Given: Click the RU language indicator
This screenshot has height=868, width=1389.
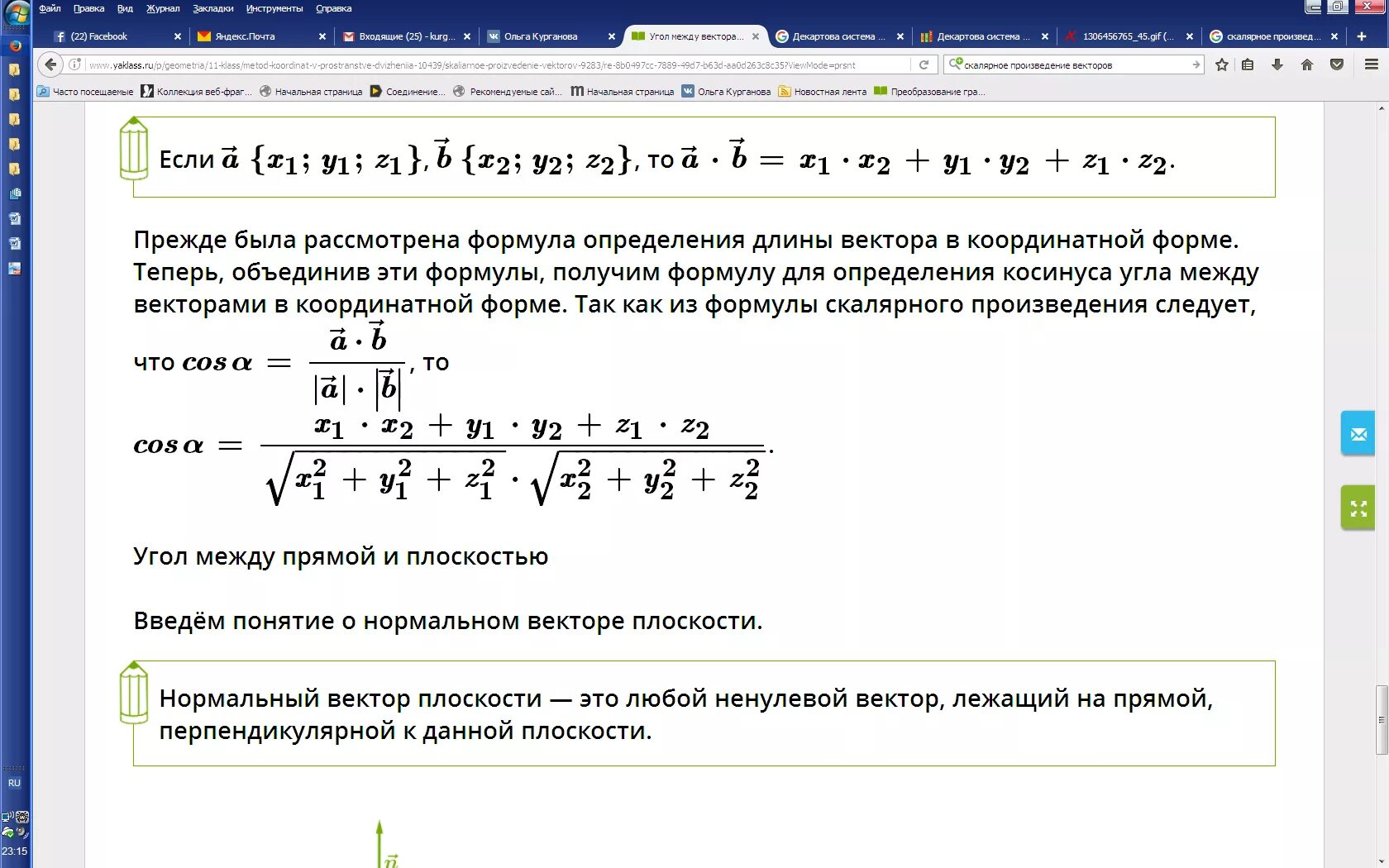Looking at the screenshot, I should [14, 783].
